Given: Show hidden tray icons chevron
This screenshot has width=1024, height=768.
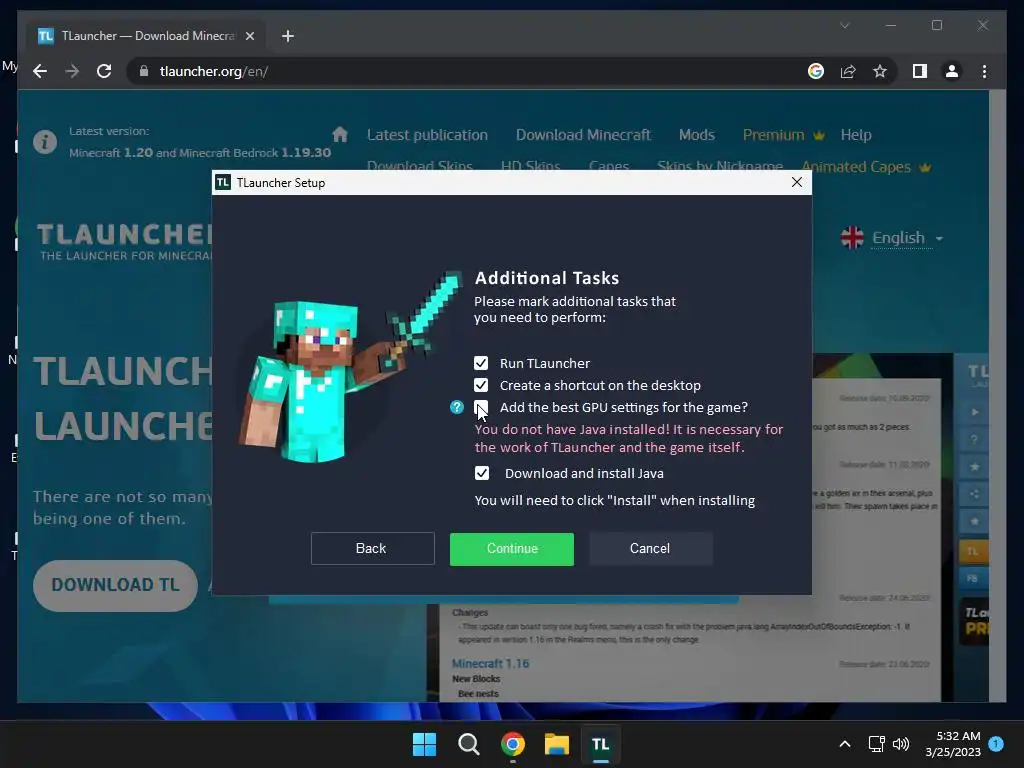Looking at the screenshot, I should 844,744.
